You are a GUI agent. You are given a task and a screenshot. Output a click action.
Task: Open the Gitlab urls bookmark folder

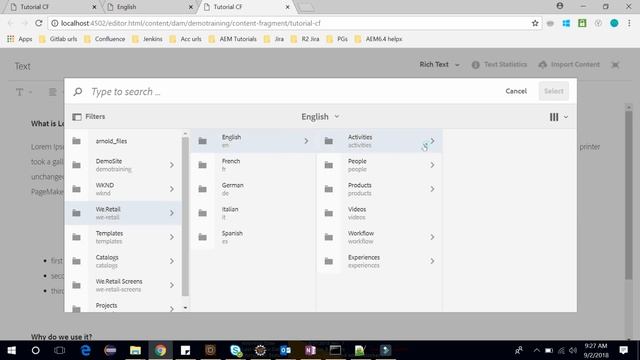click(x=58, y=39)
